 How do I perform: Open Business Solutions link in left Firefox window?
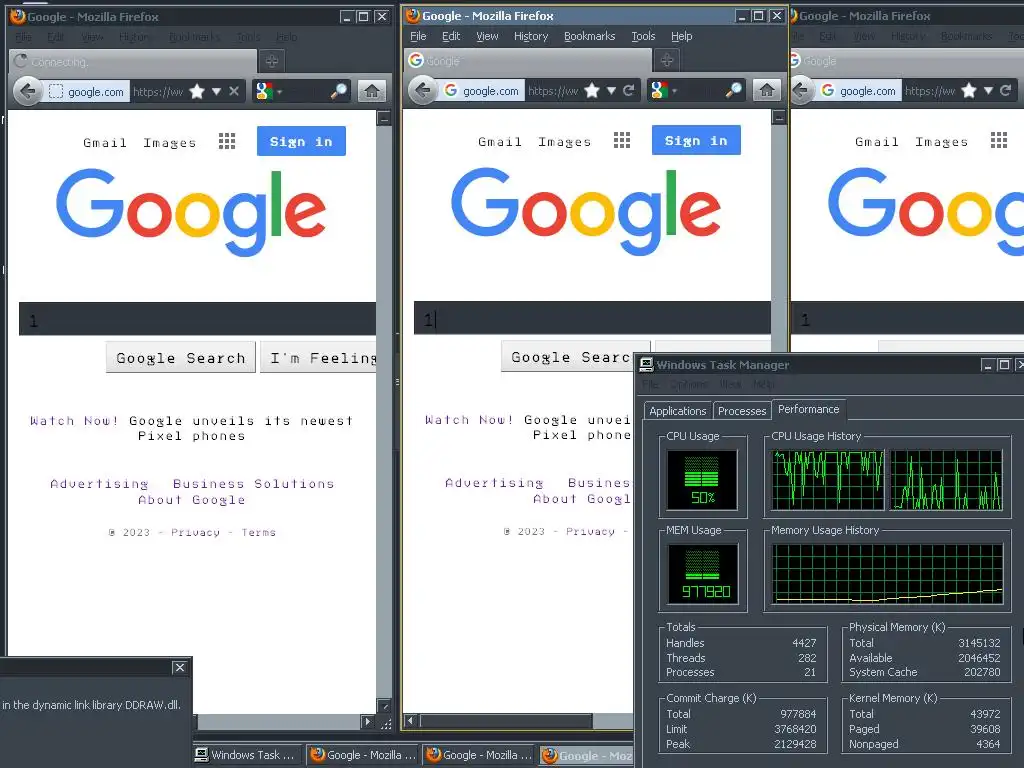(253, 484)
